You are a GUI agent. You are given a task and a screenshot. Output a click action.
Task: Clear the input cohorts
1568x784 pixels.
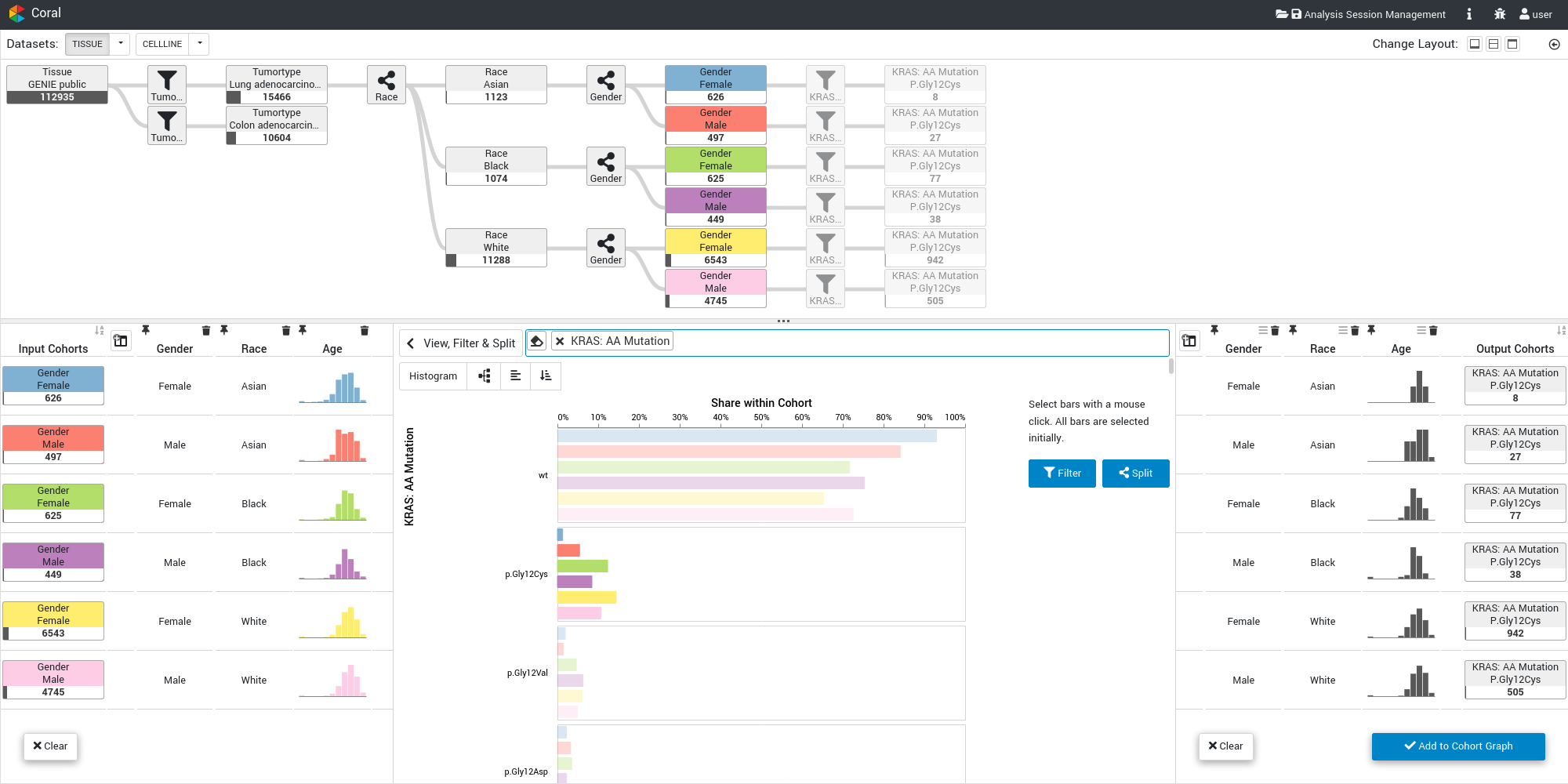click(50, 746)
